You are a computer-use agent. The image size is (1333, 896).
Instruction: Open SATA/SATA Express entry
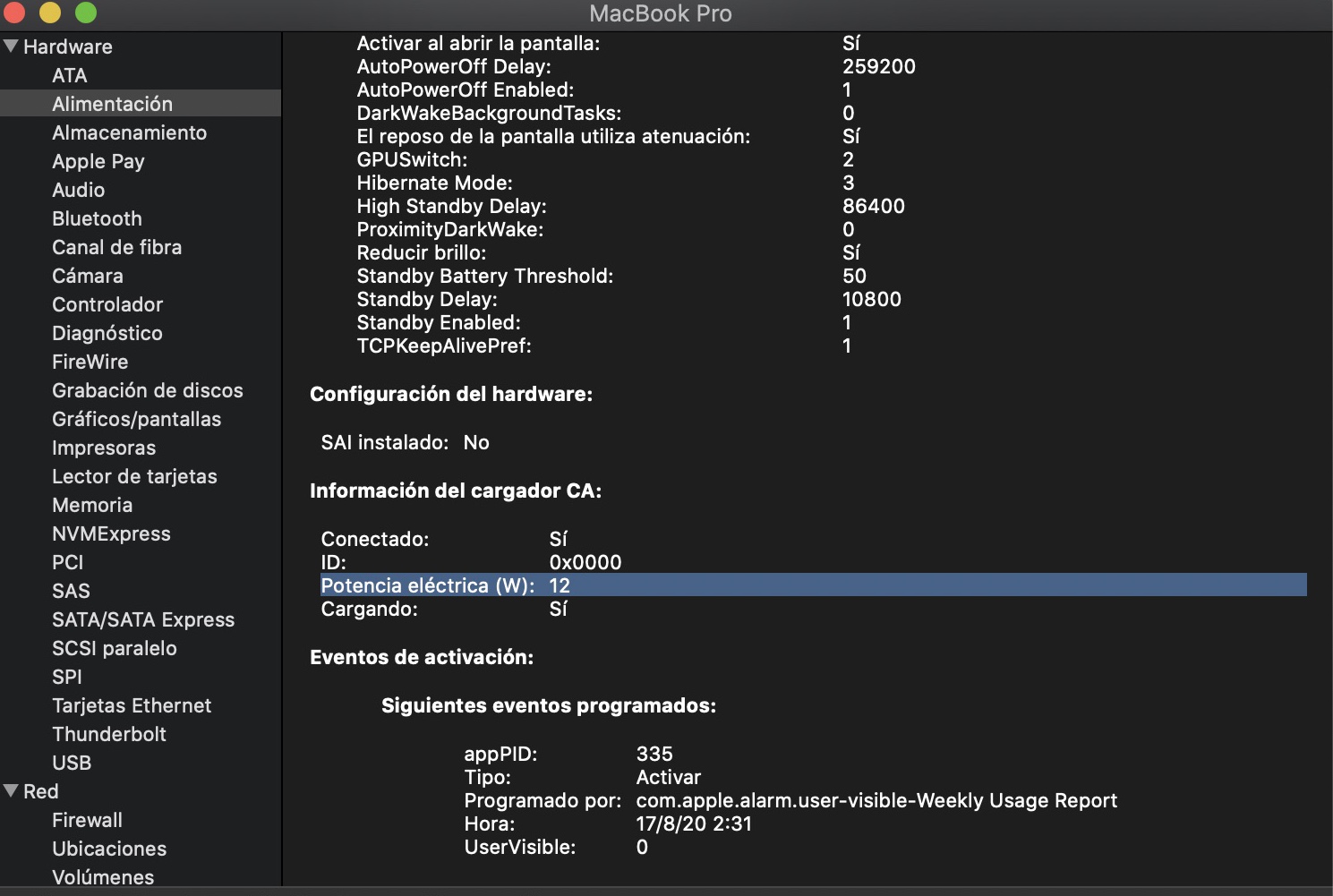143,619
